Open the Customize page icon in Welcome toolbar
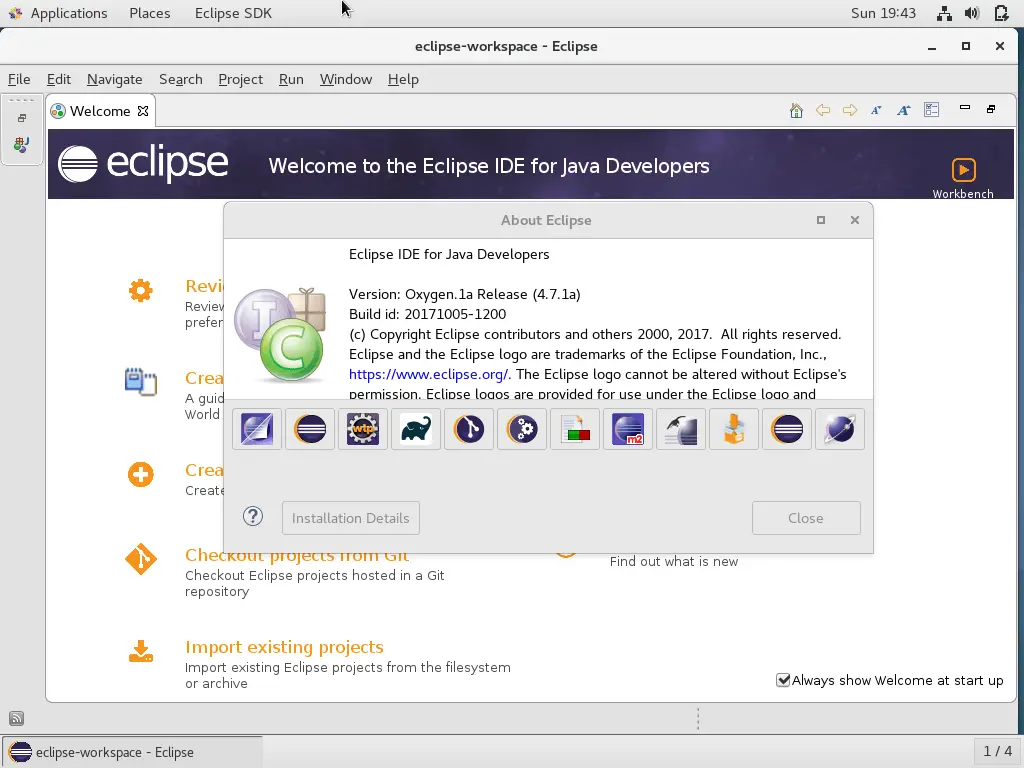 click(x=932, y=111)
